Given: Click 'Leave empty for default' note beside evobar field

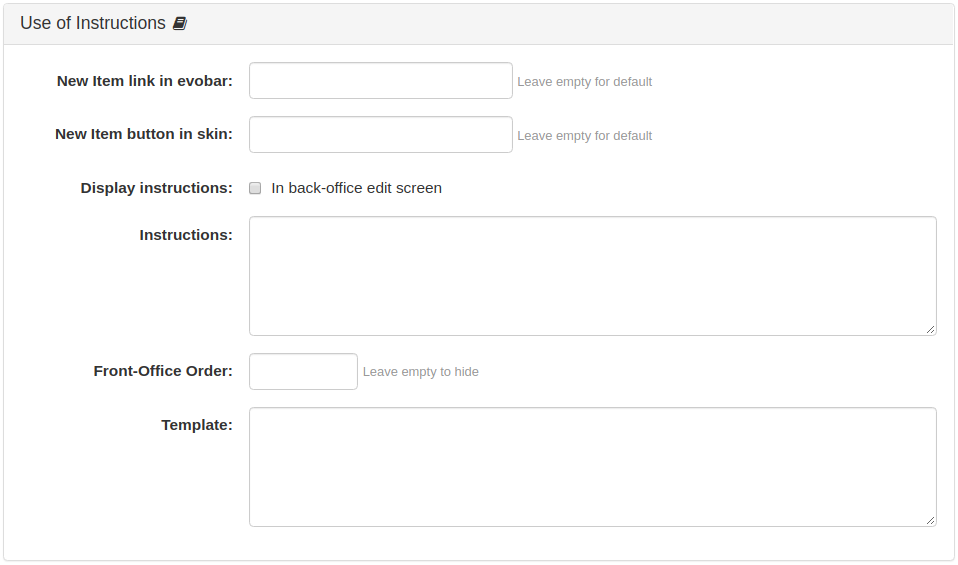Looking at the screenshot, I should (585, 81).
